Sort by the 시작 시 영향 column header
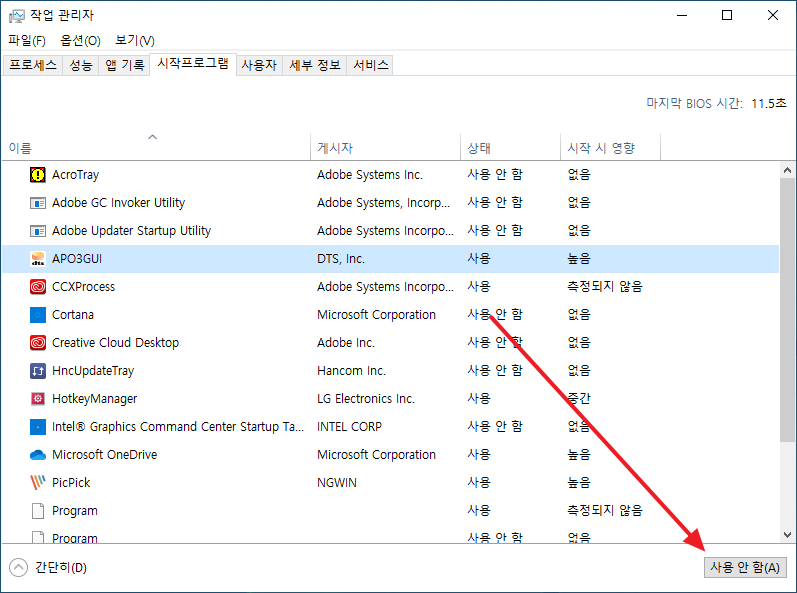The width and height of the screenshot is (797, 593). click(x=610, y=147)
